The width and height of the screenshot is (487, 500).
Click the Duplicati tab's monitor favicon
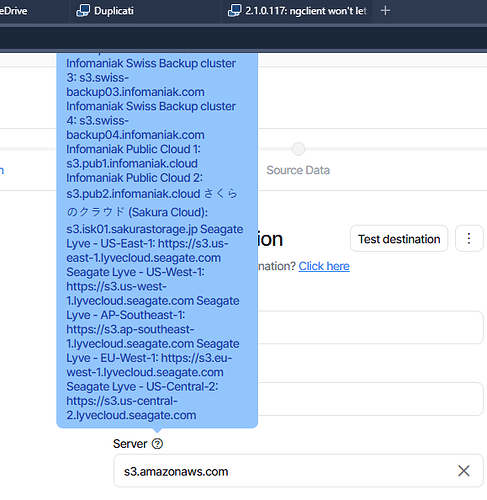point(83,11)
